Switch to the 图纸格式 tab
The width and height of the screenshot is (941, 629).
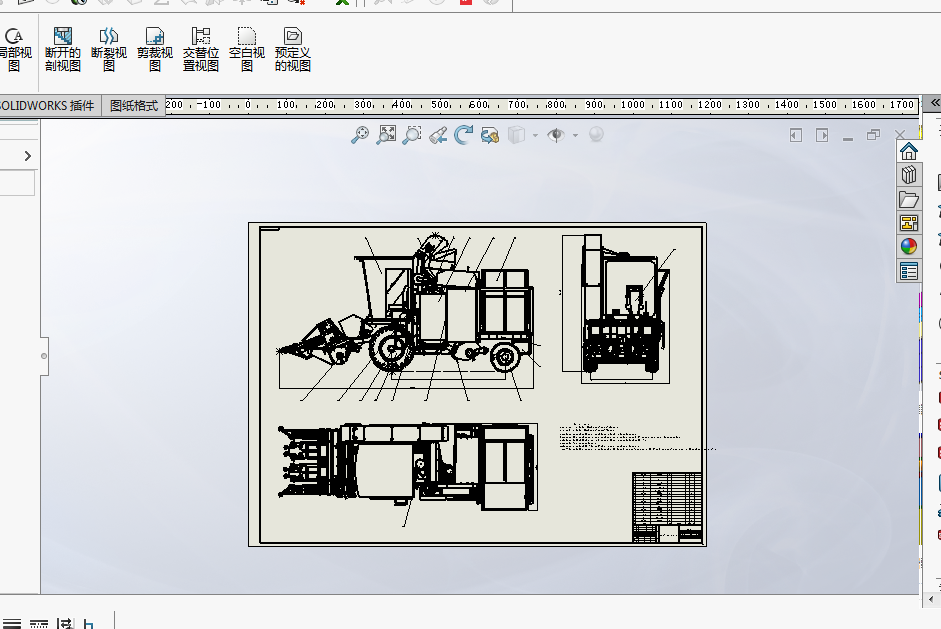coord(134,106)
